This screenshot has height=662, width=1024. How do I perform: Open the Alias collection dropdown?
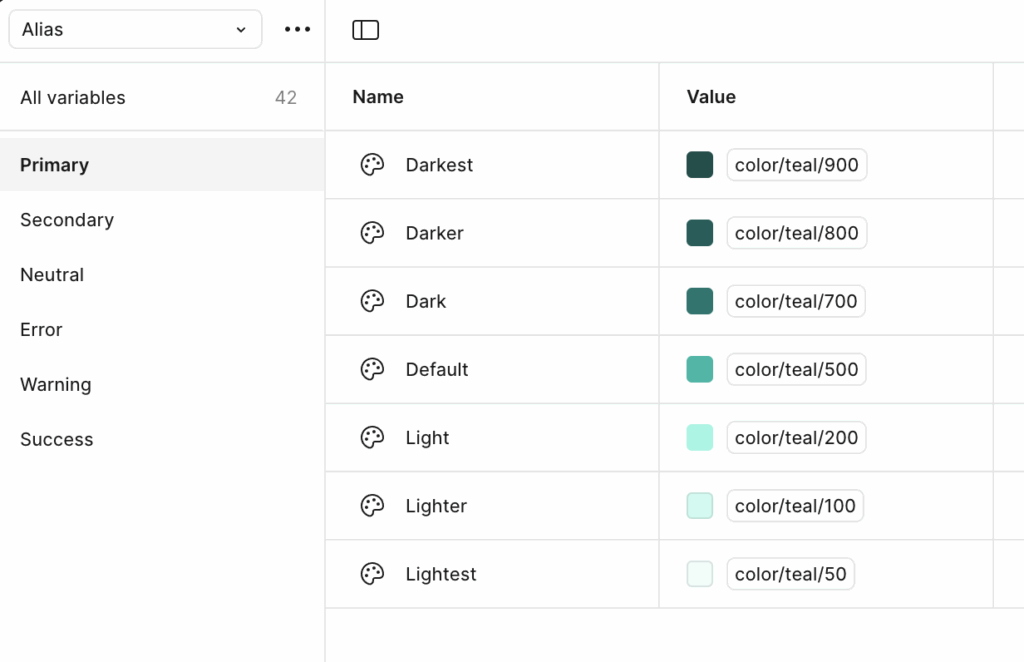click(x=135, y=30)
